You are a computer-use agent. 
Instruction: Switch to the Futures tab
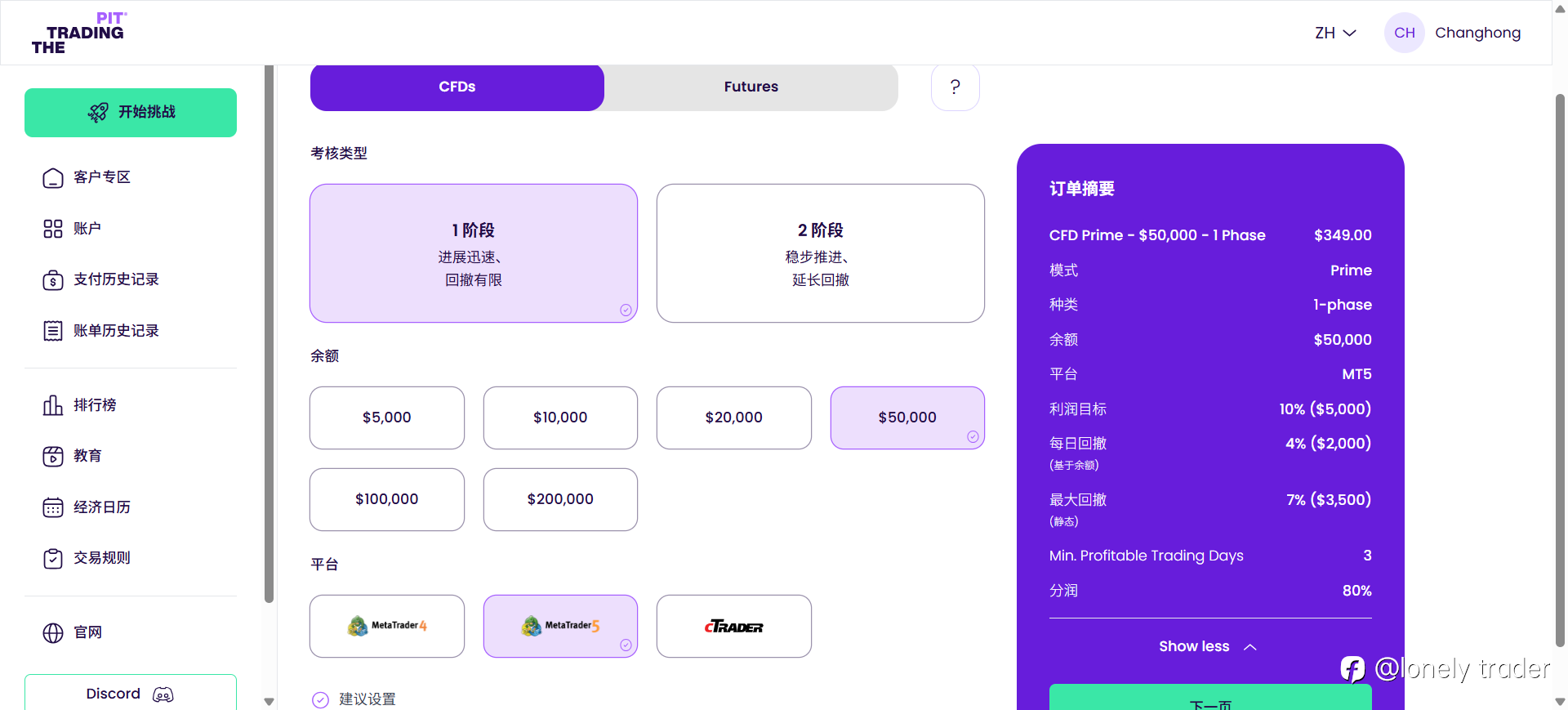[x=751, y=87]
